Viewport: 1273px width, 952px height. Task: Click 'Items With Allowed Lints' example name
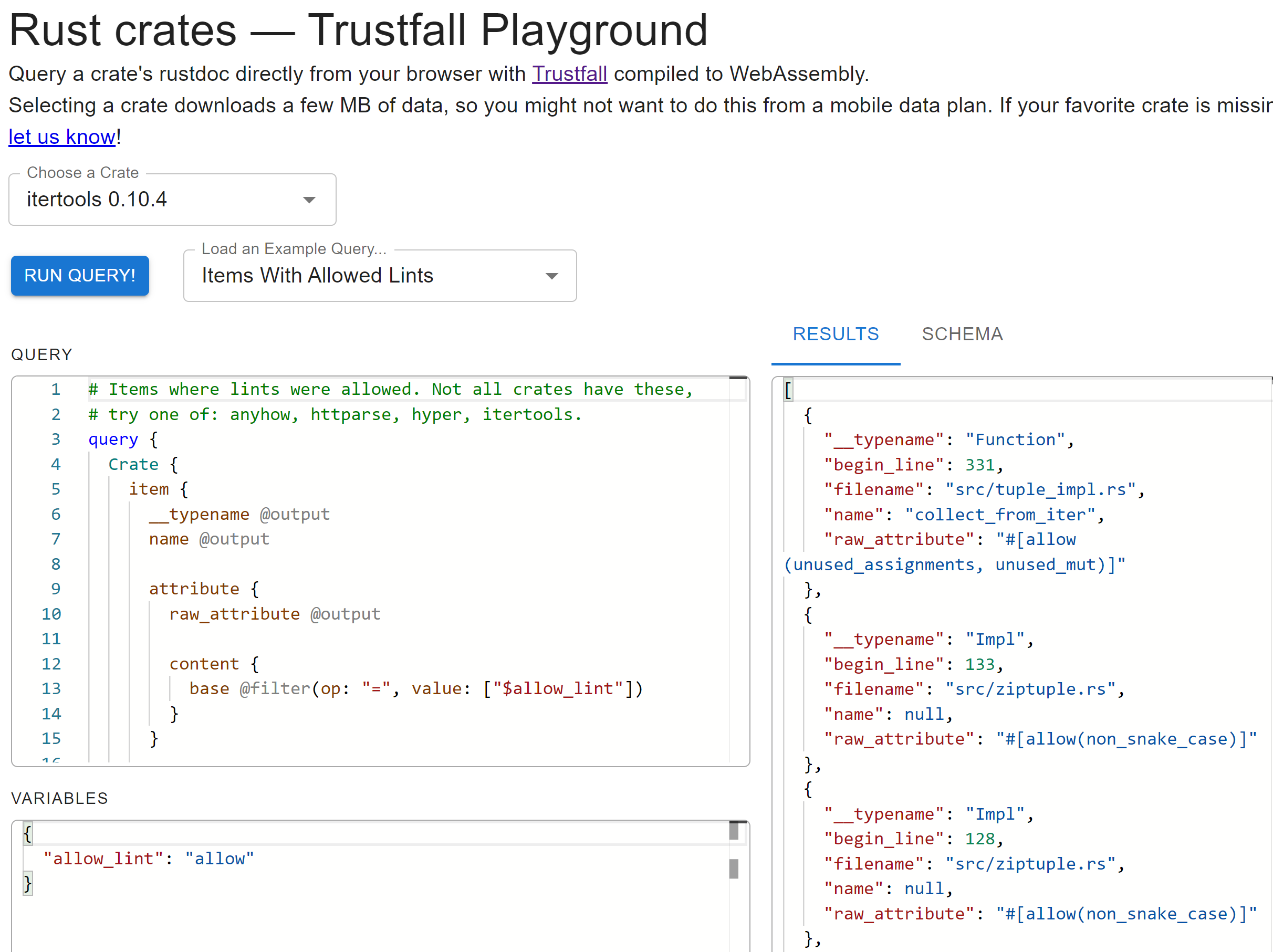point(317,276)
